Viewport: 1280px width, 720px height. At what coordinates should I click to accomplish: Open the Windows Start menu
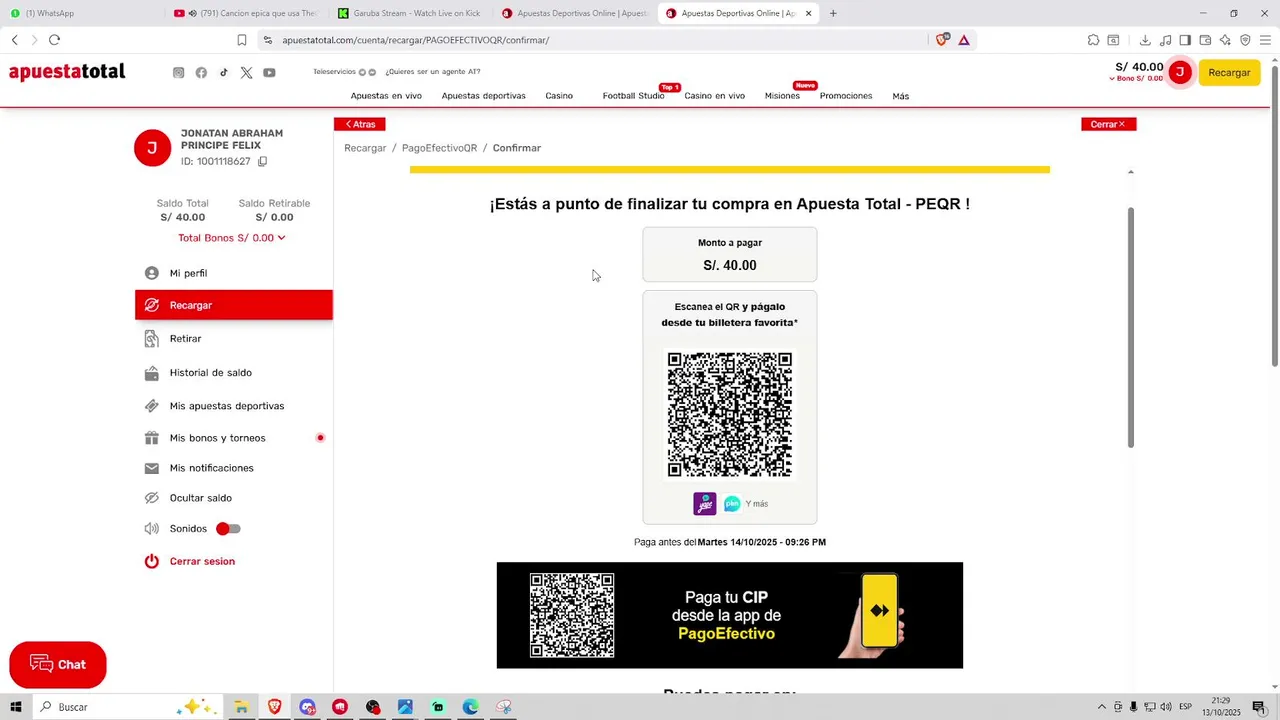pos(16,707)
